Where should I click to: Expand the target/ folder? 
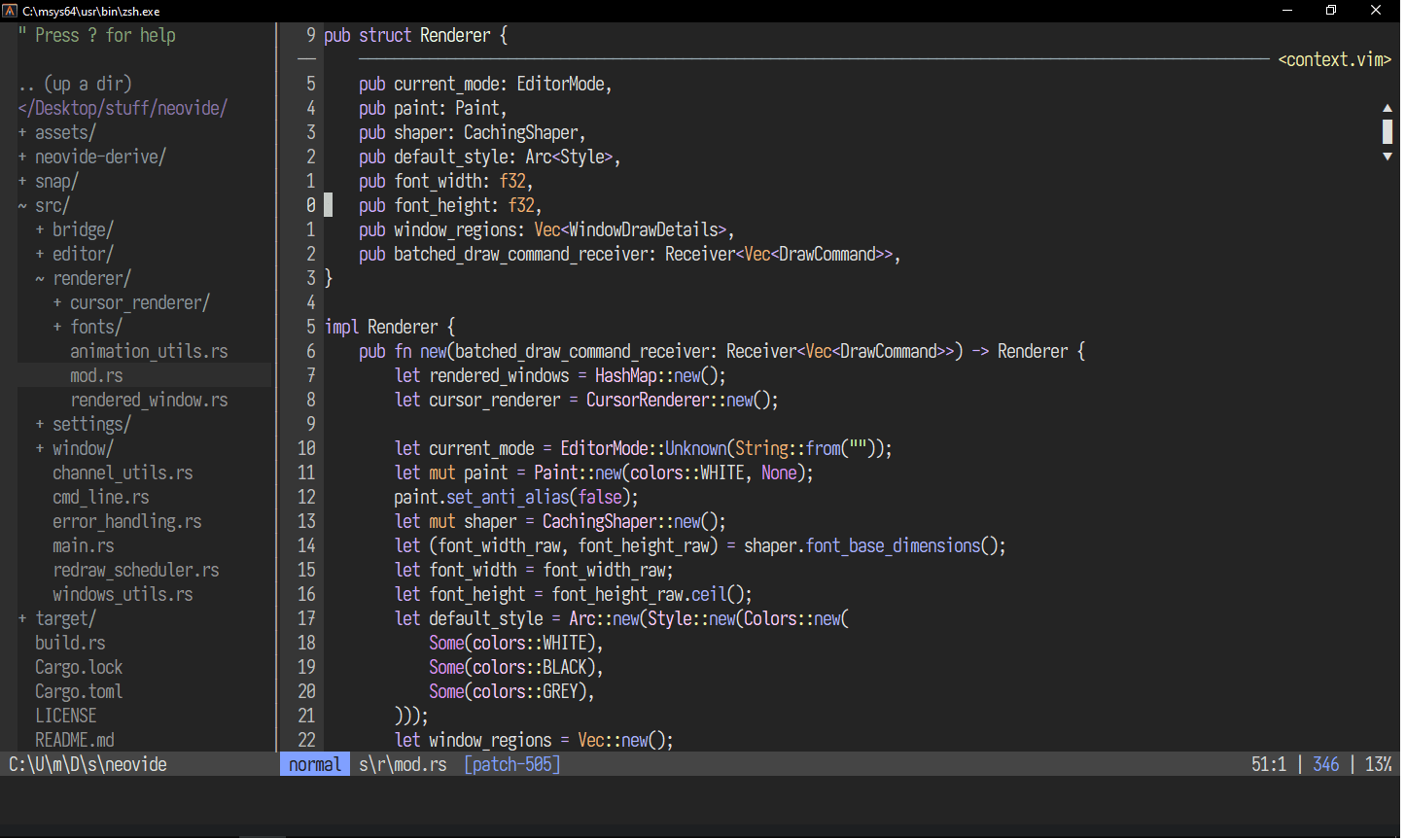64,618
